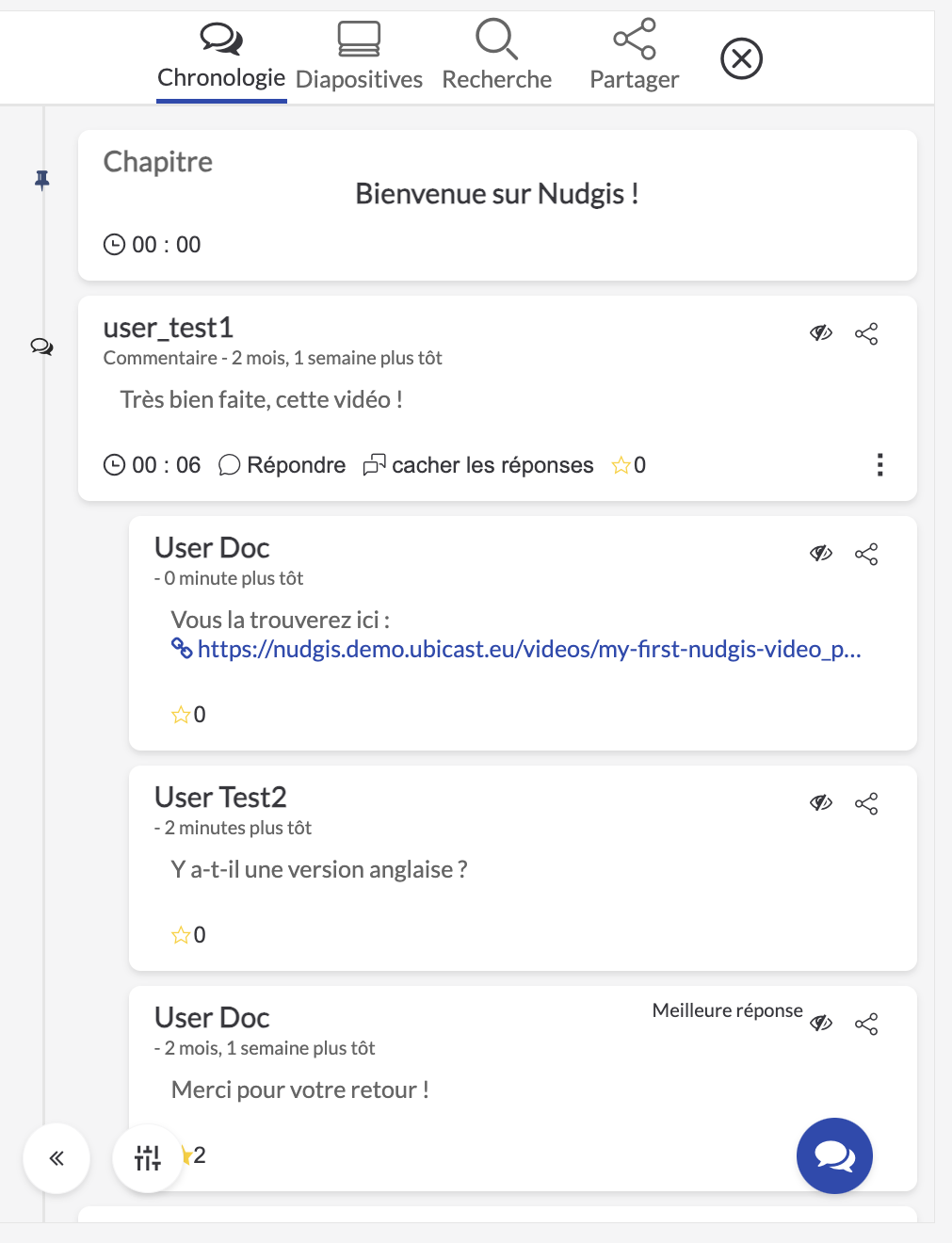Share the 'Merci pour votre retour' reply
Viewport: 952px width, 1243px height.
click(x=866, y=1024)
